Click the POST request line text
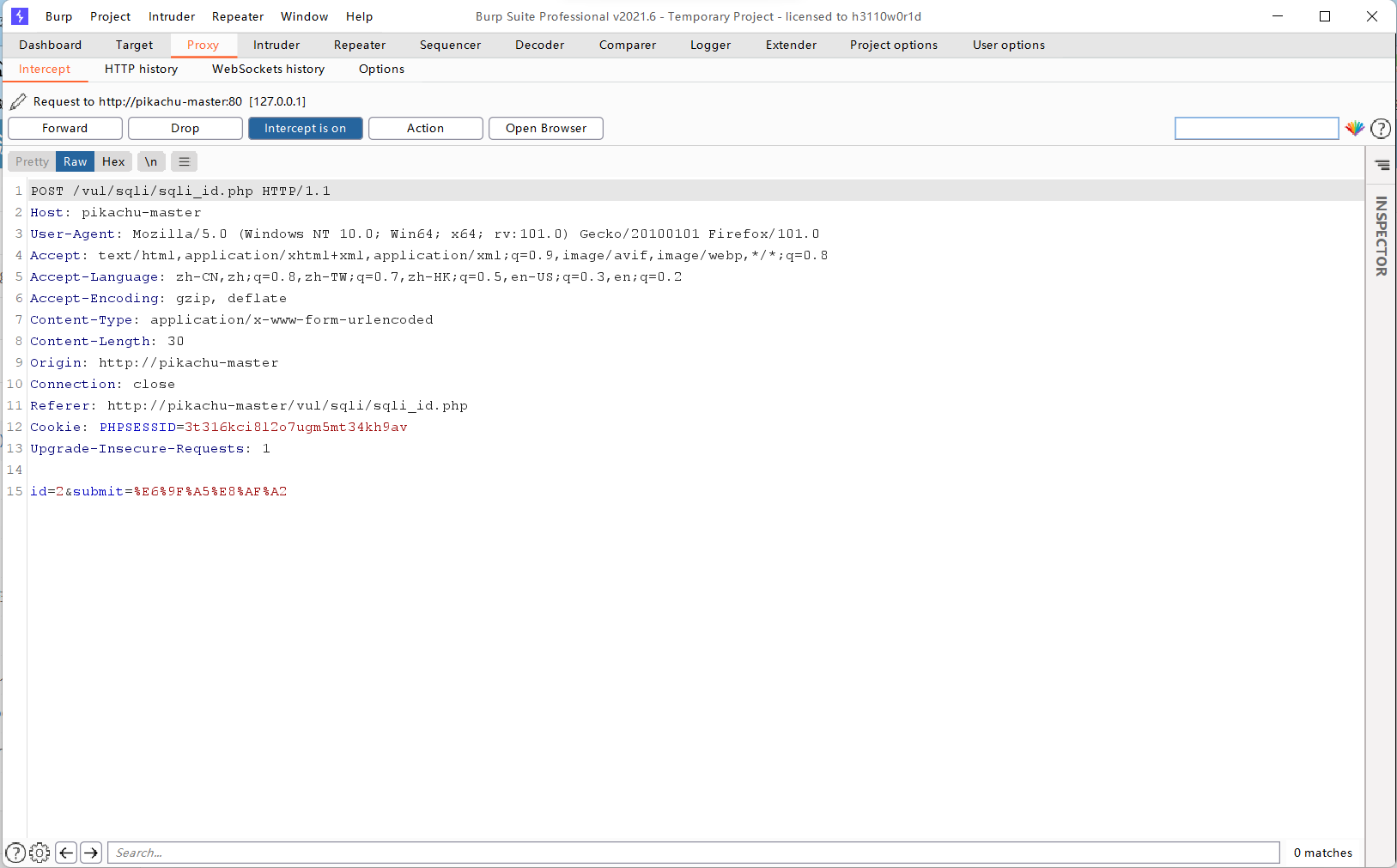The image size is (1397, 868). [180, 191]
